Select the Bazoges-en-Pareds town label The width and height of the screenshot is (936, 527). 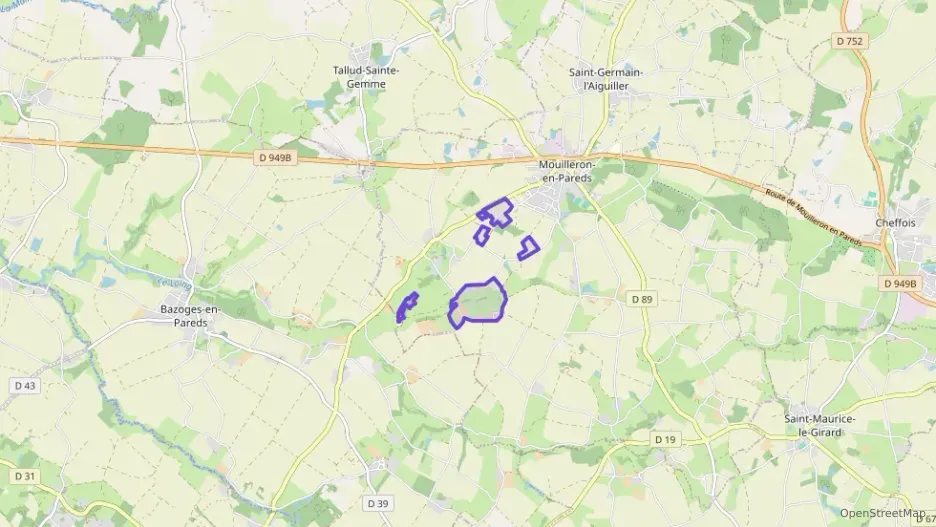(190, 316)
